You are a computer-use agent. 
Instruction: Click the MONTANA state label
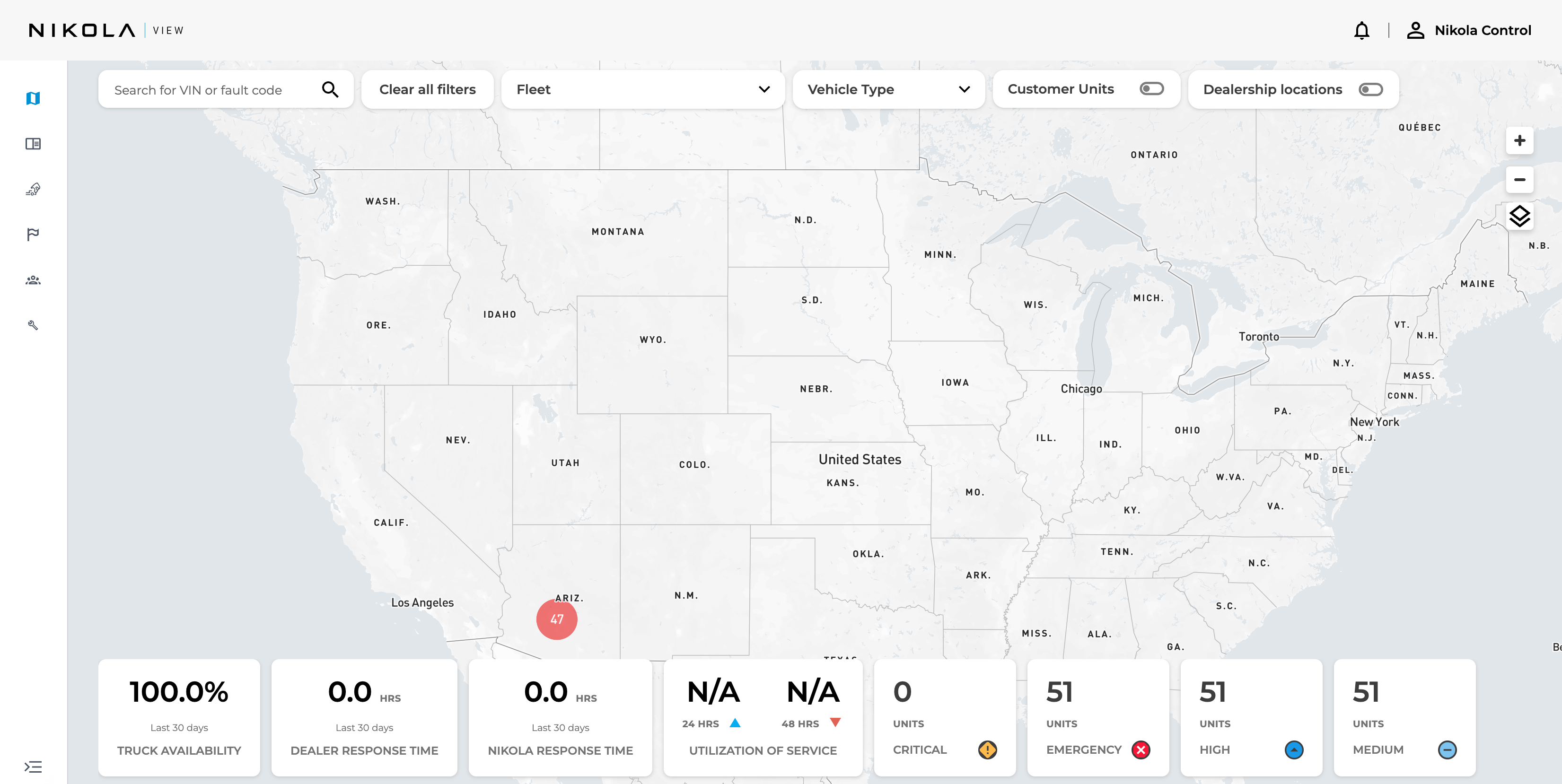618,232
